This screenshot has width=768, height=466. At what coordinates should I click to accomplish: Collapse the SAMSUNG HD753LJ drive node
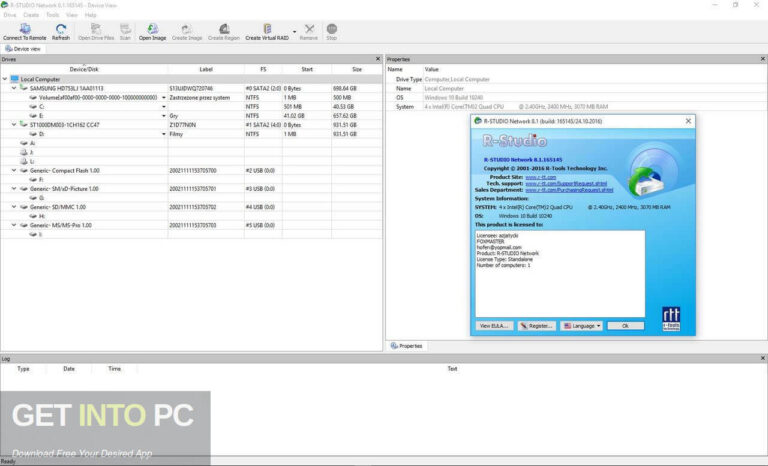(x=14, y=88)
